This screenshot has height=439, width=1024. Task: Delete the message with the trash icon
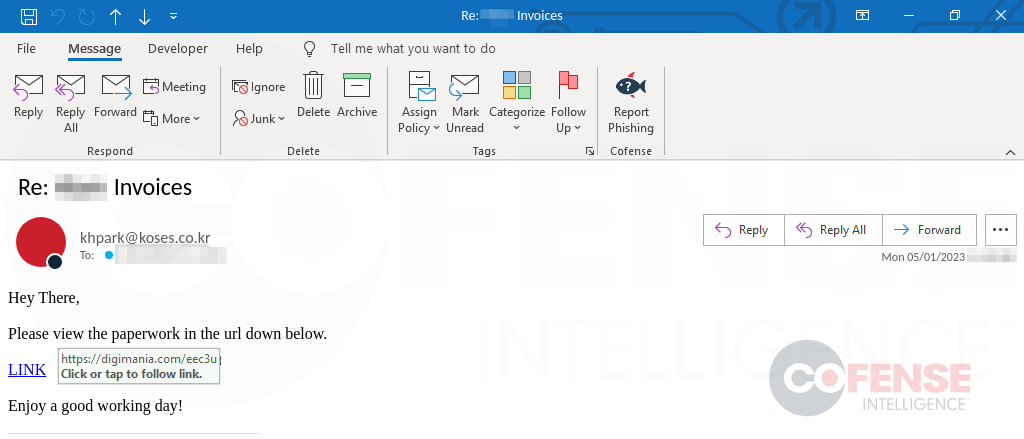(x=313, y=96)
